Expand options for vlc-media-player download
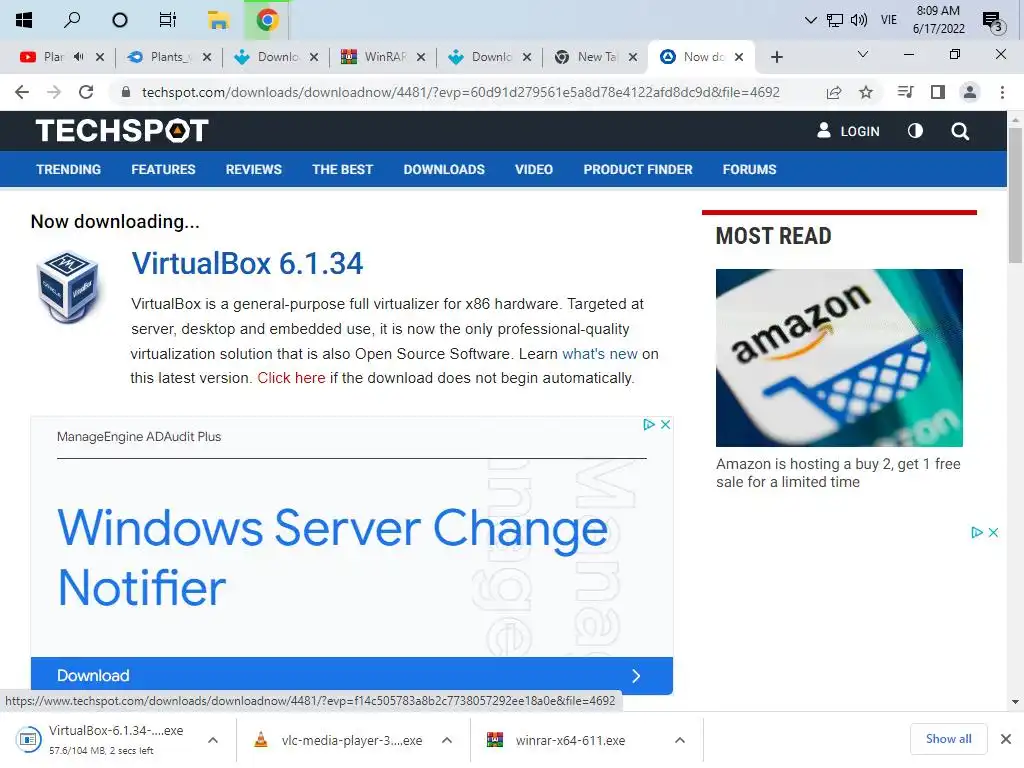The image size is (1024, 768). tap(447, 740)
